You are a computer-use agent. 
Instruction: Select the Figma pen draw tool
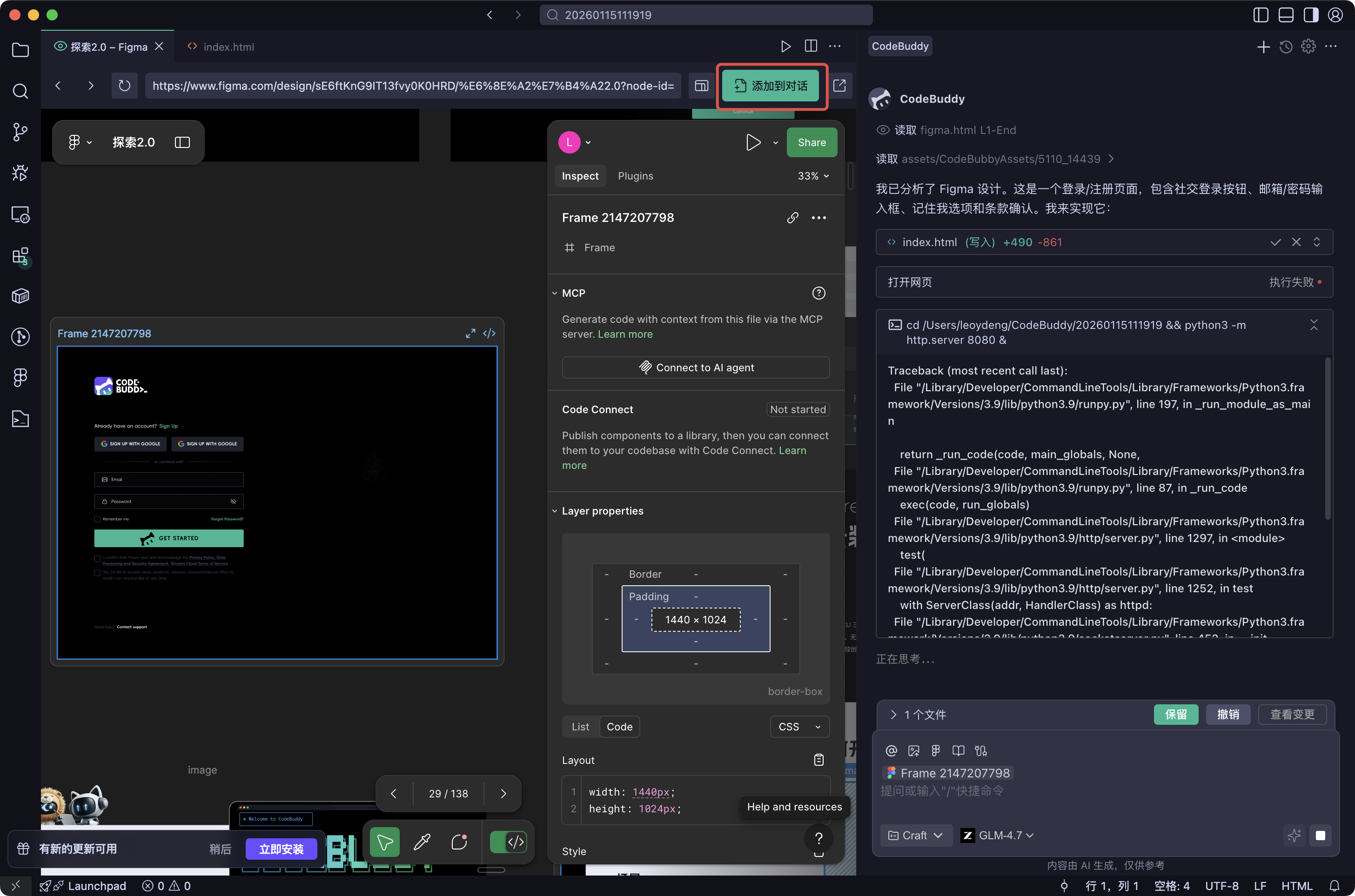tap(422, 842)
